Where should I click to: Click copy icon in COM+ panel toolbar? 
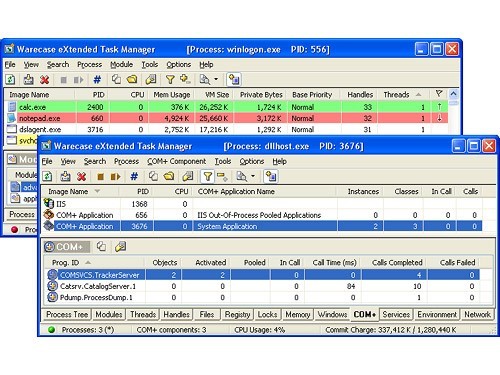point(101,247)
